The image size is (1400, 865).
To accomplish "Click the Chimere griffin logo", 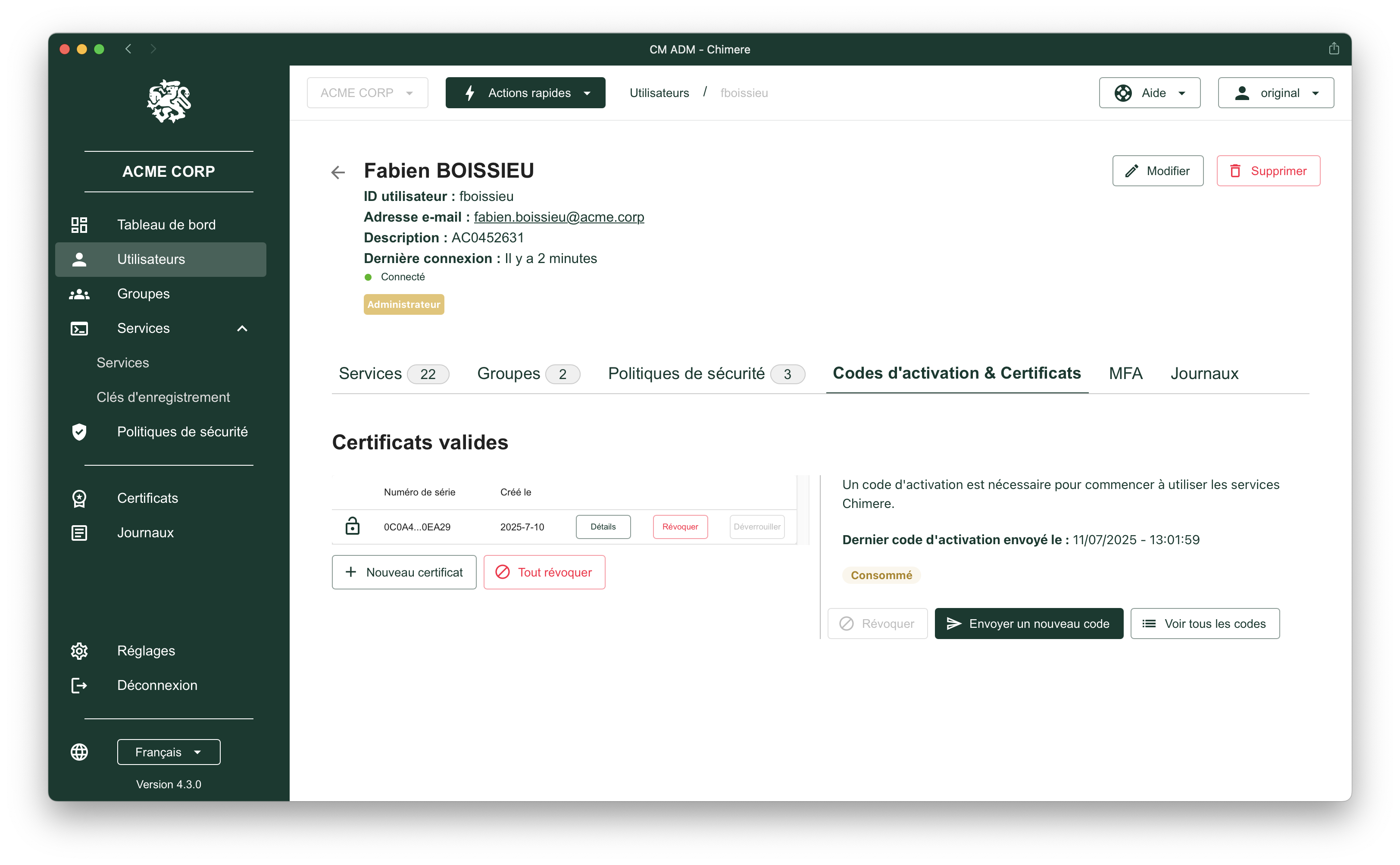I will [x=169, y=101].
